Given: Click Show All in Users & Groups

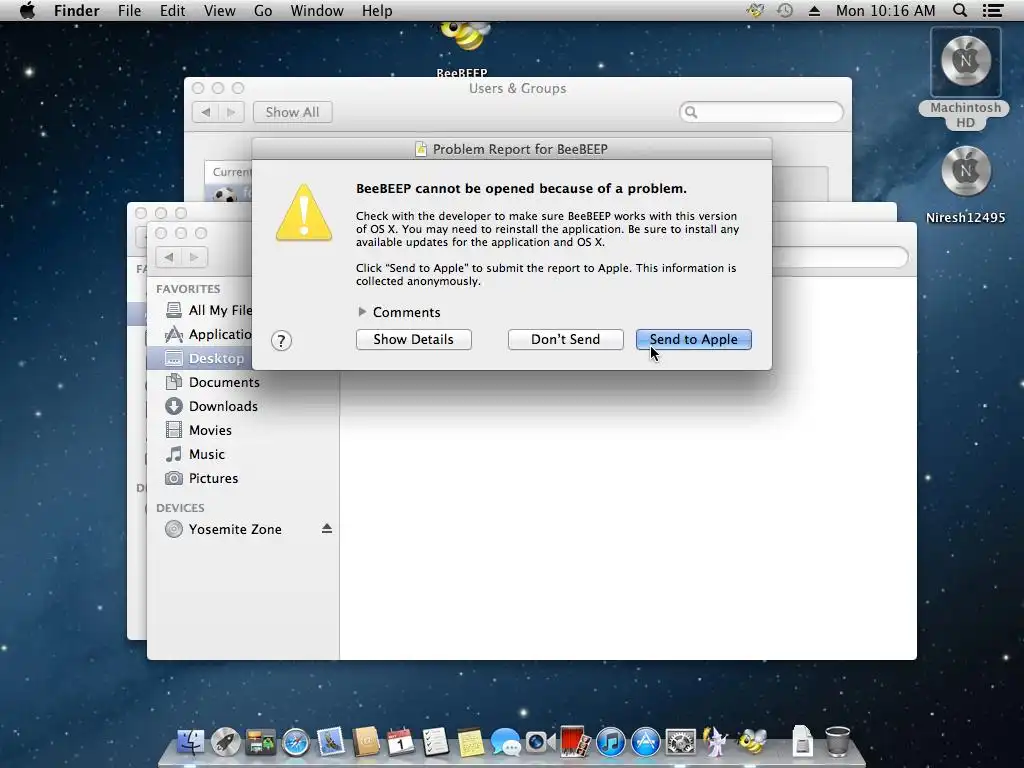Looking at the screenshot, I should click(x=293, y=112).
